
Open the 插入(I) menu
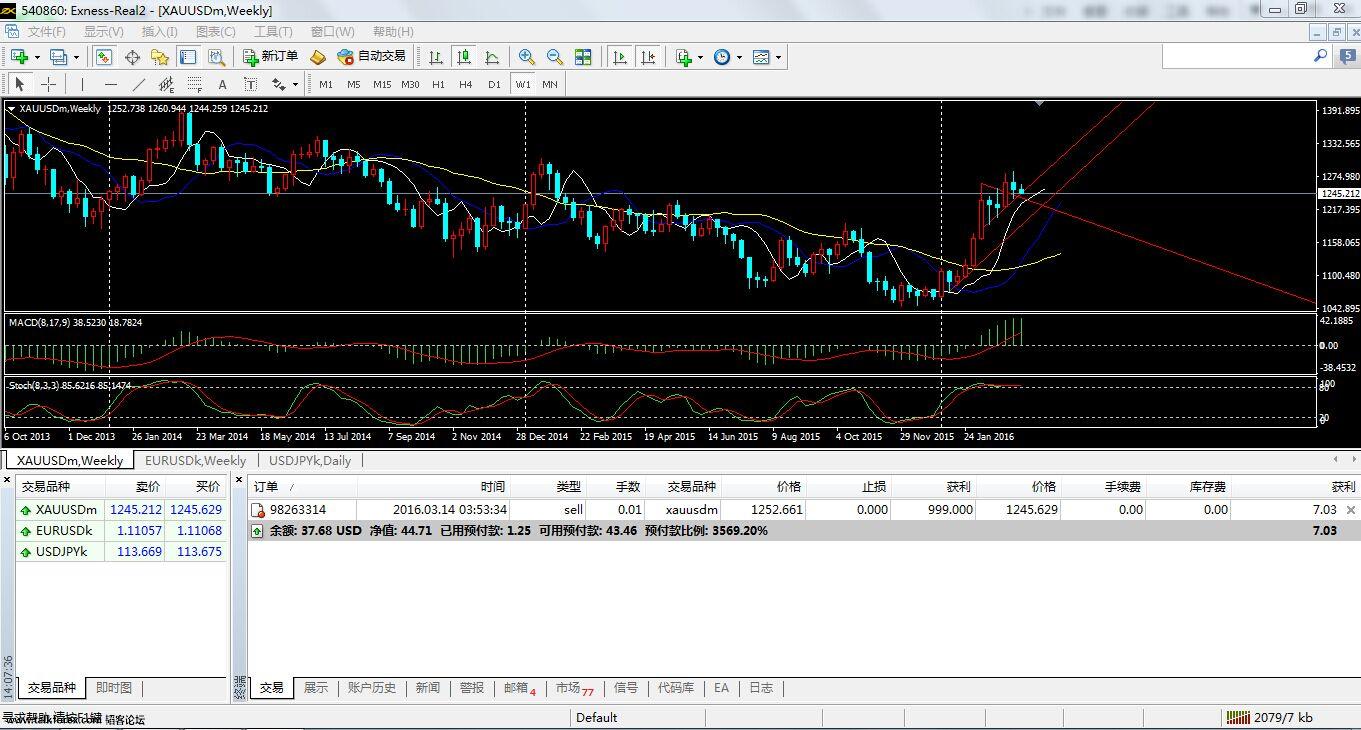tap(160, 32)
